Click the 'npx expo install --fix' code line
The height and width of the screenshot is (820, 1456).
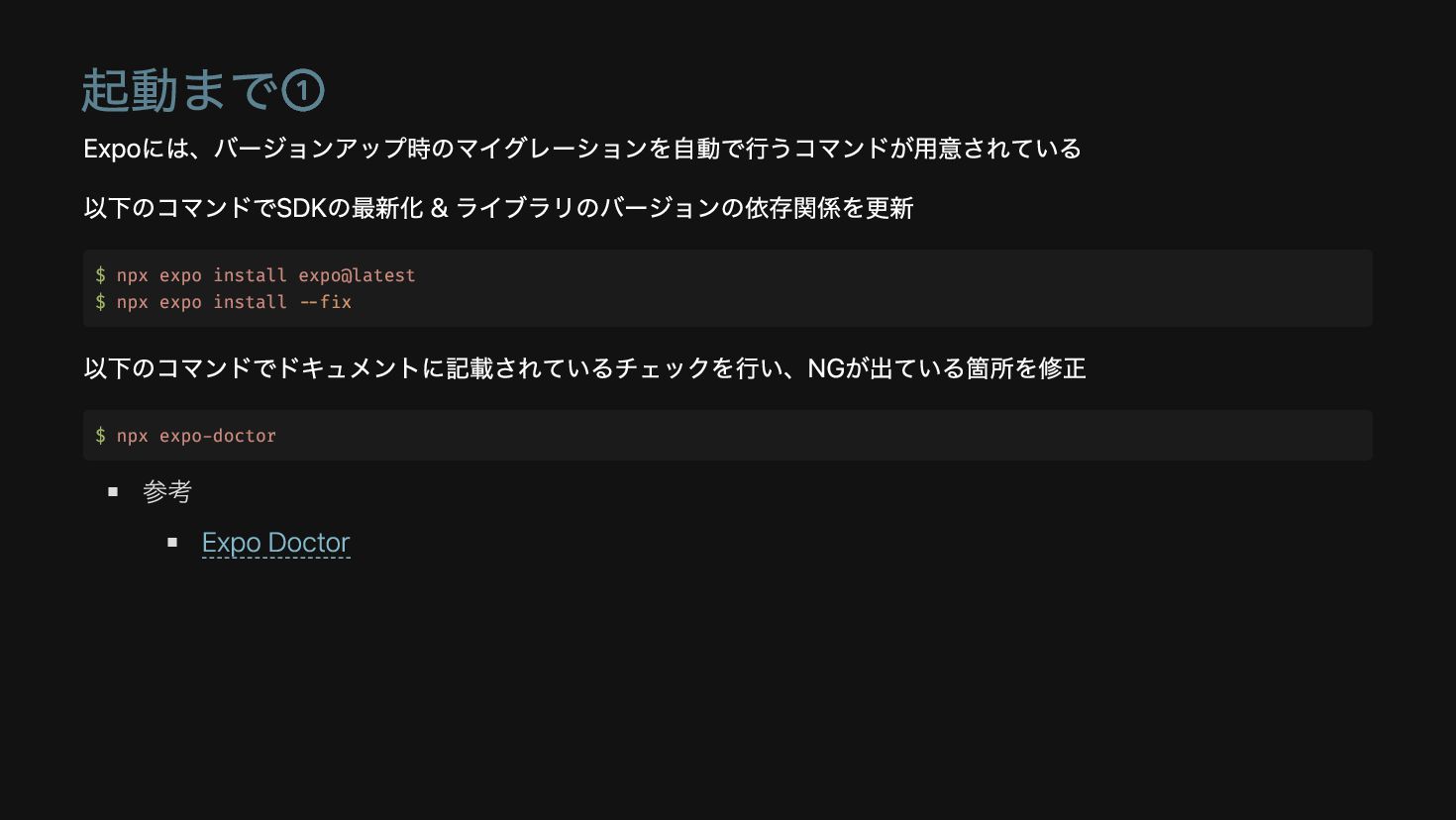234,302
